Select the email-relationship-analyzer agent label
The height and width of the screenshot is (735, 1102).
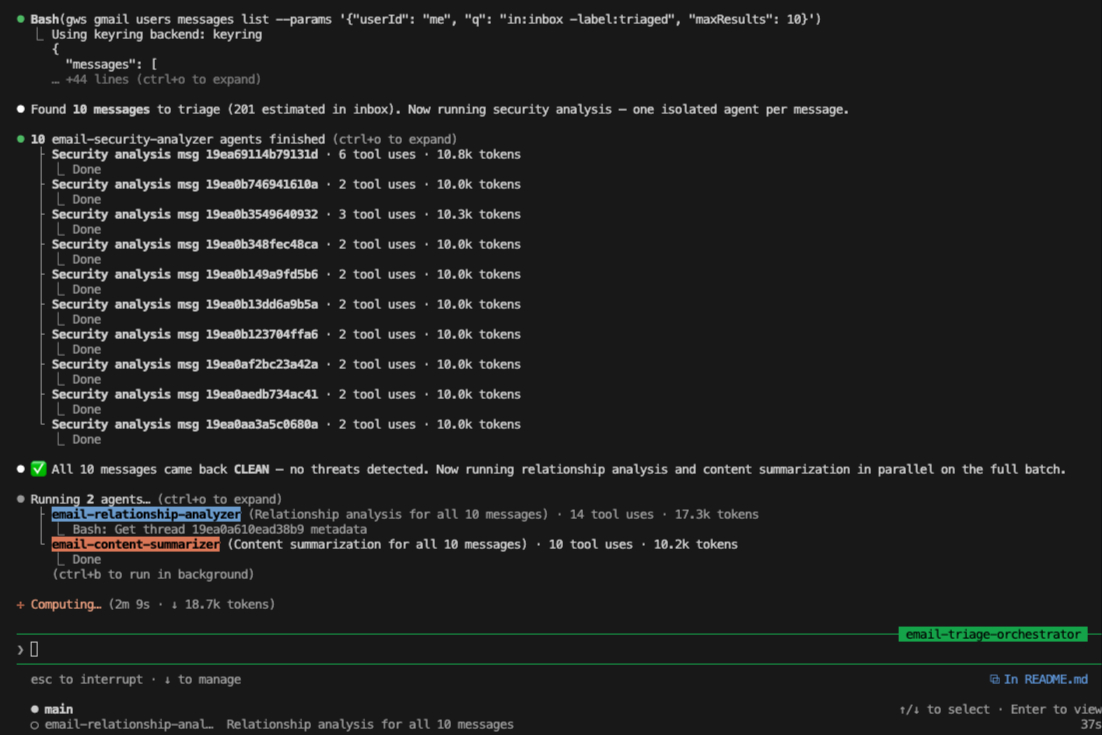tap(145, 514)
